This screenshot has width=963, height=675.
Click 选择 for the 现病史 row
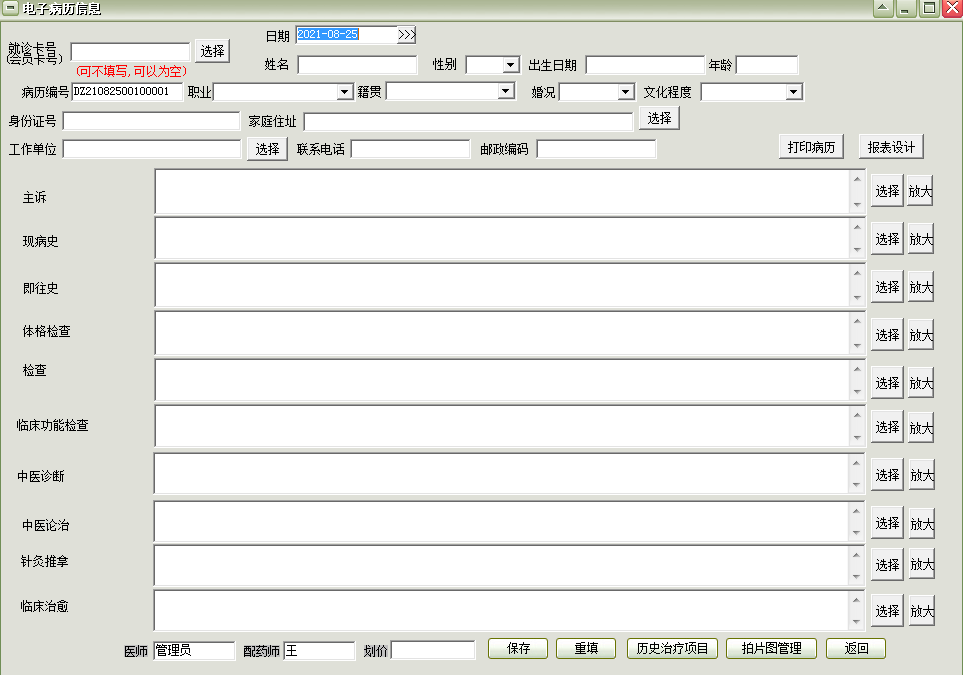tap(887, 239)
